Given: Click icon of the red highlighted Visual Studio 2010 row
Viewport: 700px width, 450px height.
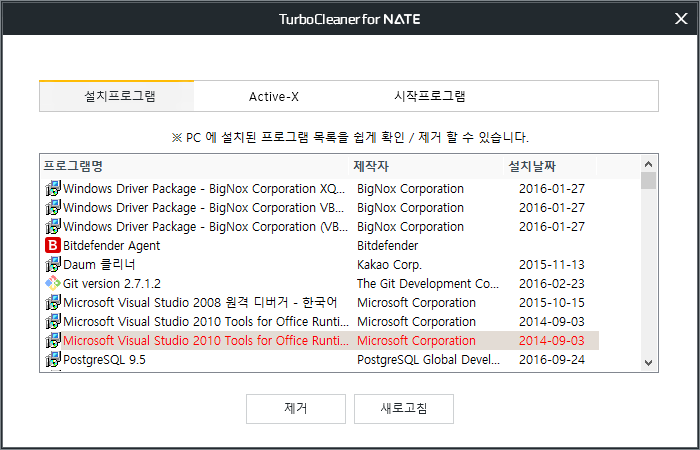Looking at the screenshot, I should point(53,340).
